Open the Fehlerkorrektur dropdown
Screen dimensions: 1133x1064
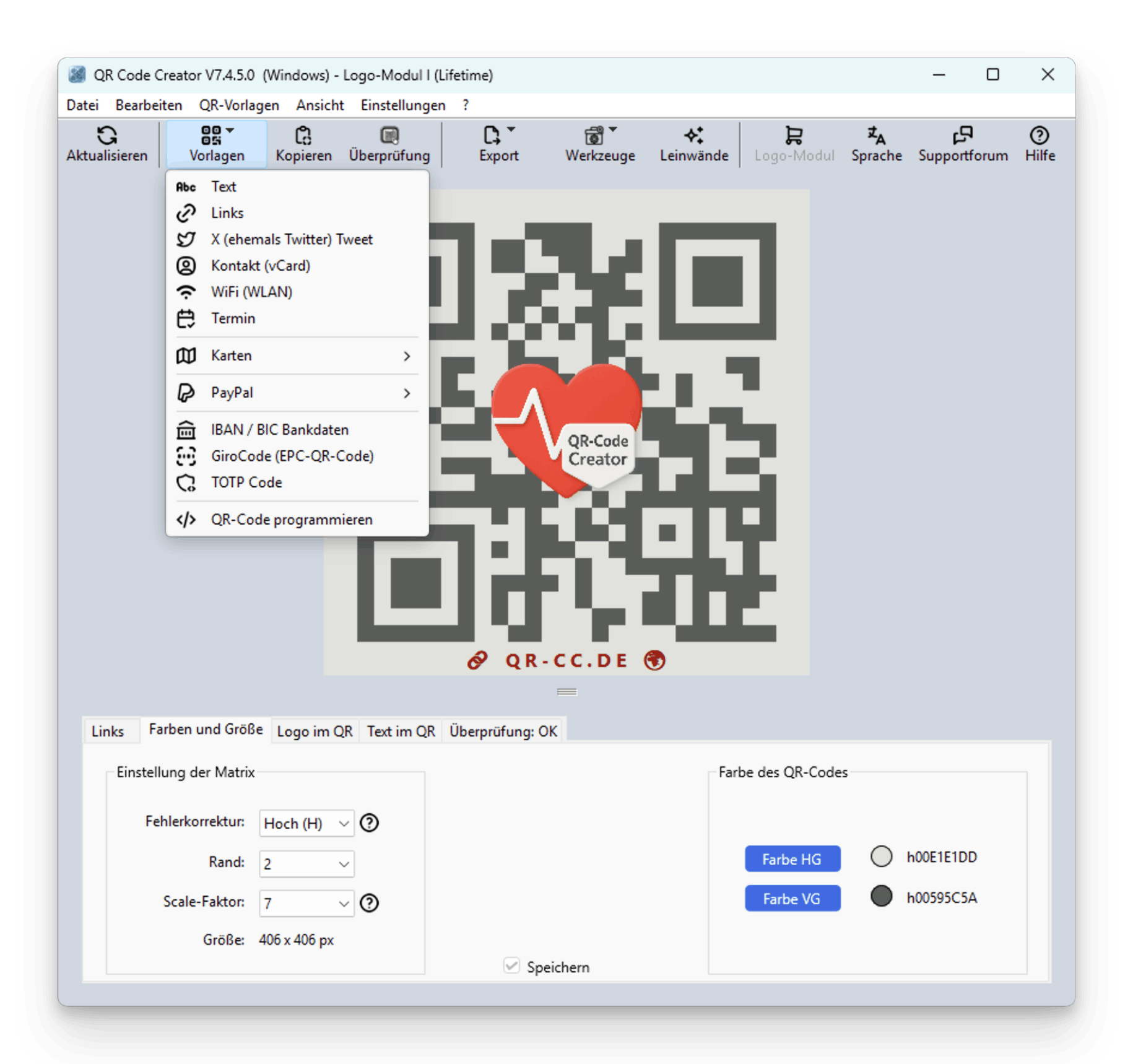click(306, 823)
